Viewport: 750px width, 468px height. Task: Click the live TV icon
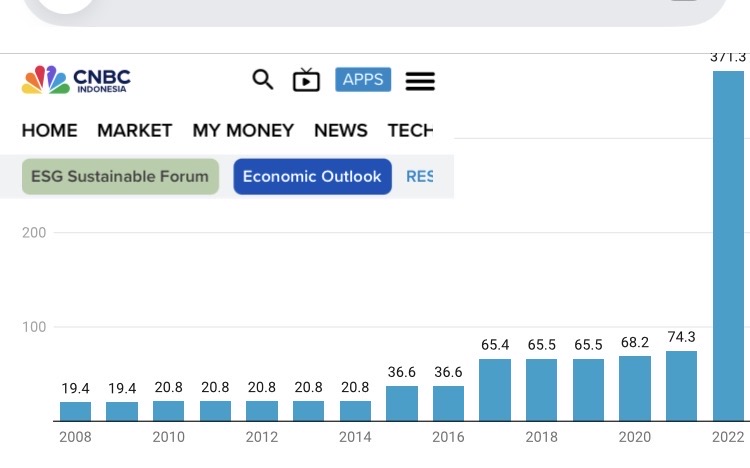pyautogui.click(x=306, y=80)
